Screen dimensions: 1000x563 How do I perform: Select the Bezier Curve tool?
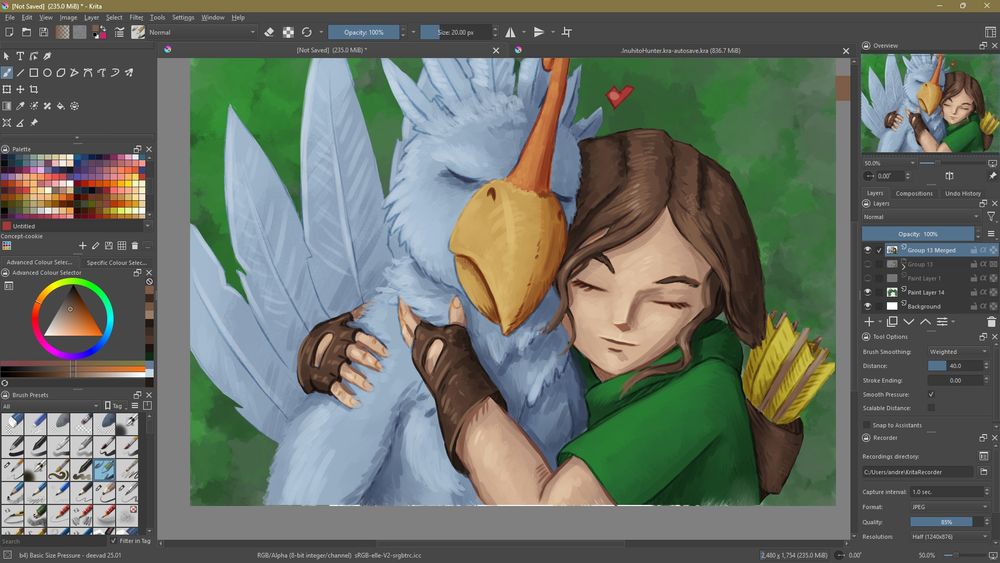(x=88, y=73)
